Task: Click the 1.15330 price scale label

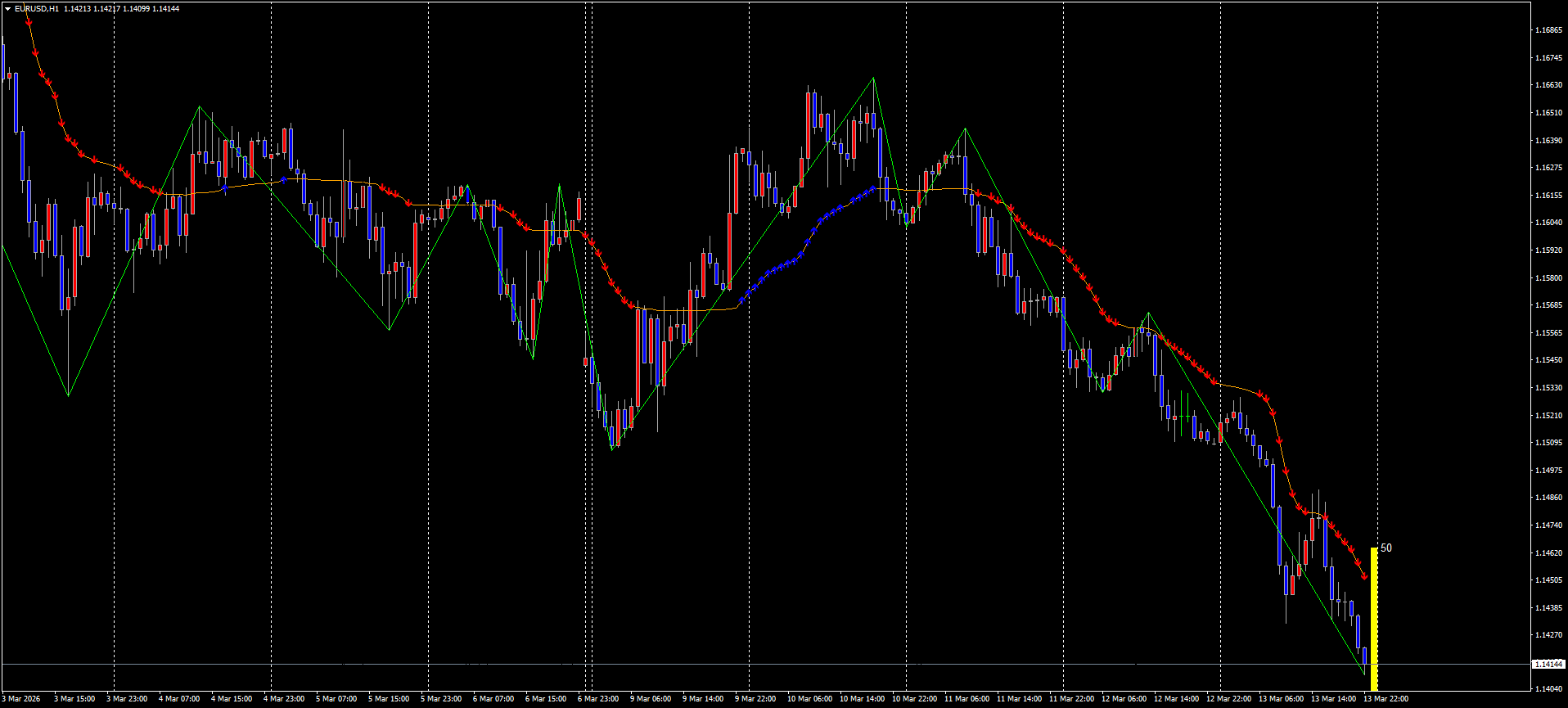Action: [1548, 388]
